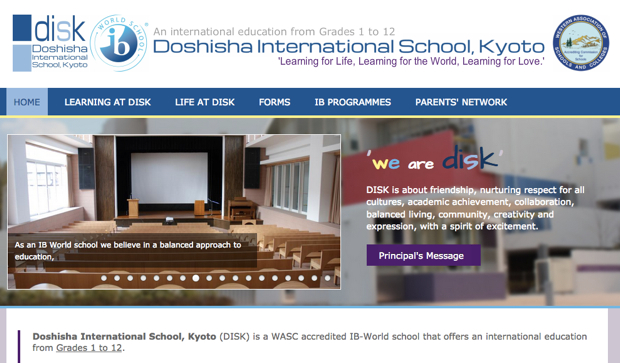Screen dimensions: 620x363
Task: Select the first slideshow dot
Action: click(104, 278)
